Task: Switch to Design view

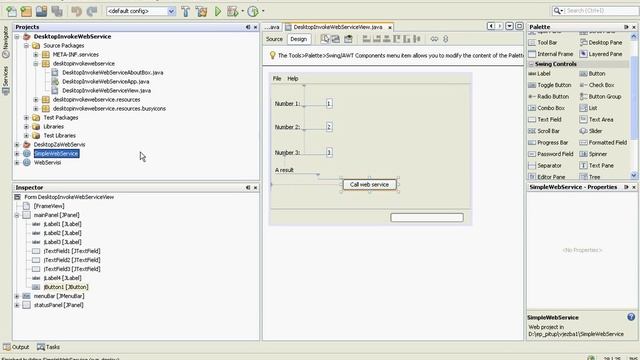Action: point(298,39)
